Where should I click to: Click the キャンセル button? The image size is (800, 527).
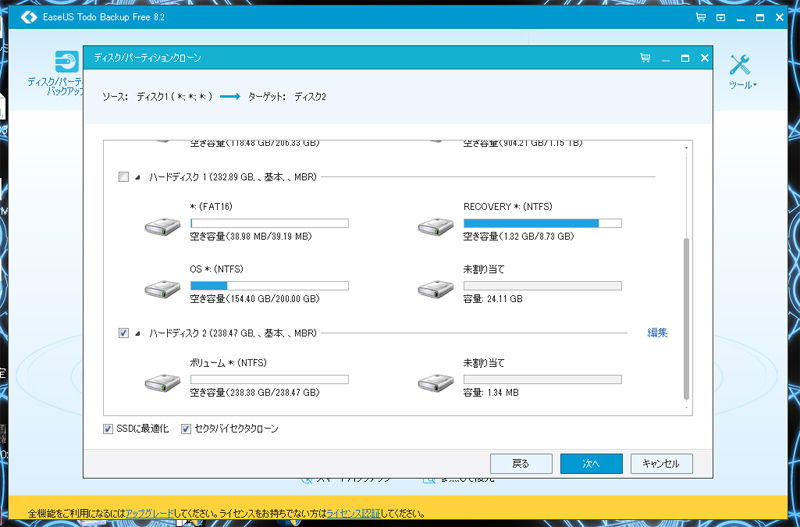661,464
